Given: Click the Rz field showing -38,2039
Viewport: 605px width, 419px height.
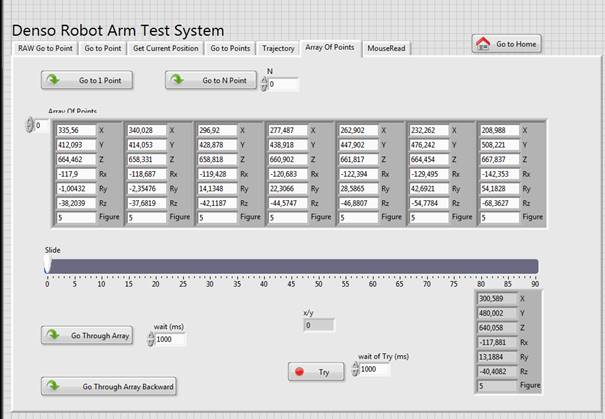Looking at the screenshot, I should coord(76,203).
